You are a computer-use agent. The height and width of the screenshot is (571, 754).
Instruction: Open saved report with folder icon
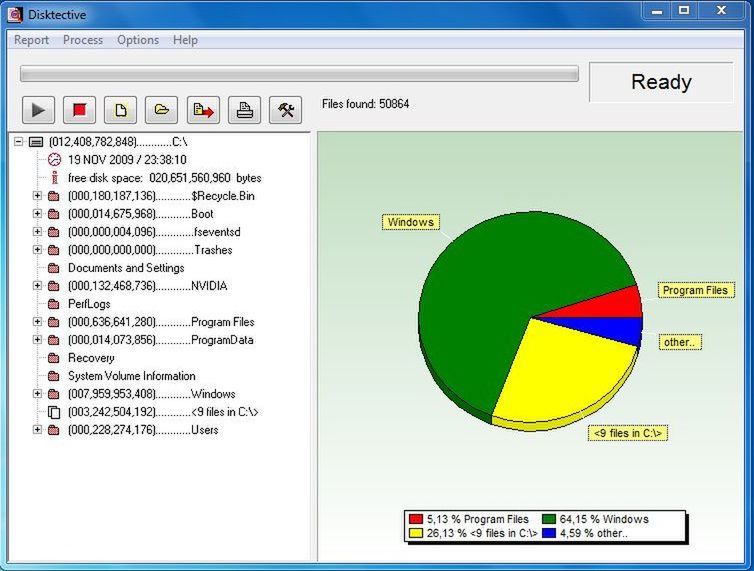click(162, 110)
